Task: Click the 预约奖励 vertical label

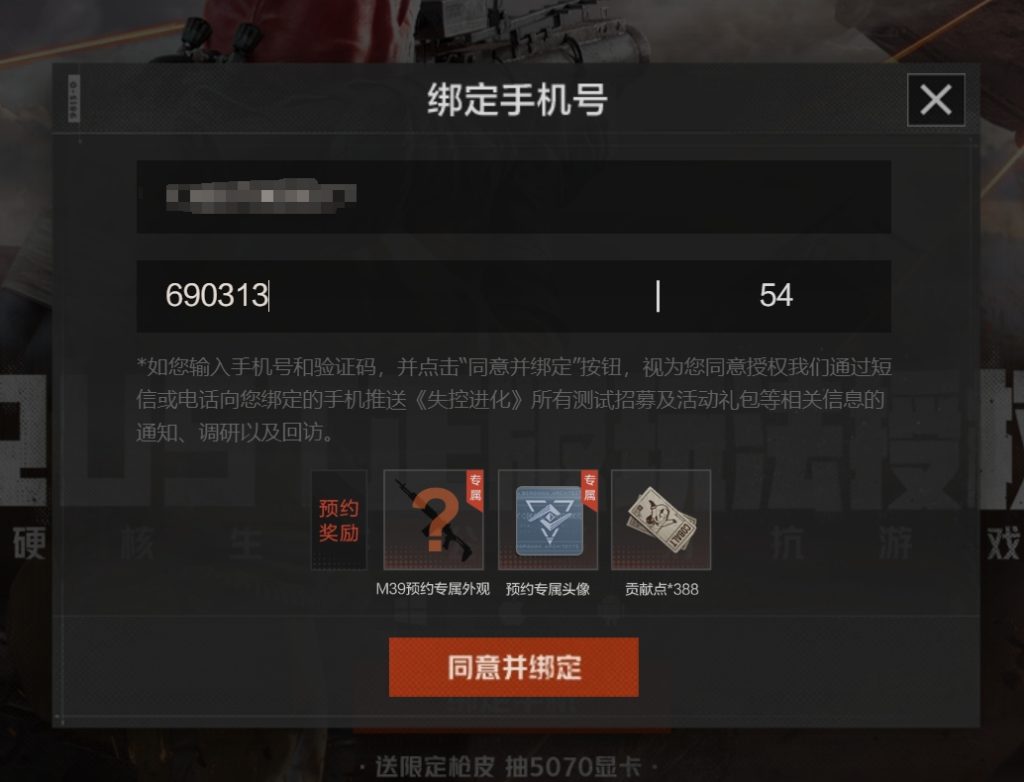Action: point(339,520)
